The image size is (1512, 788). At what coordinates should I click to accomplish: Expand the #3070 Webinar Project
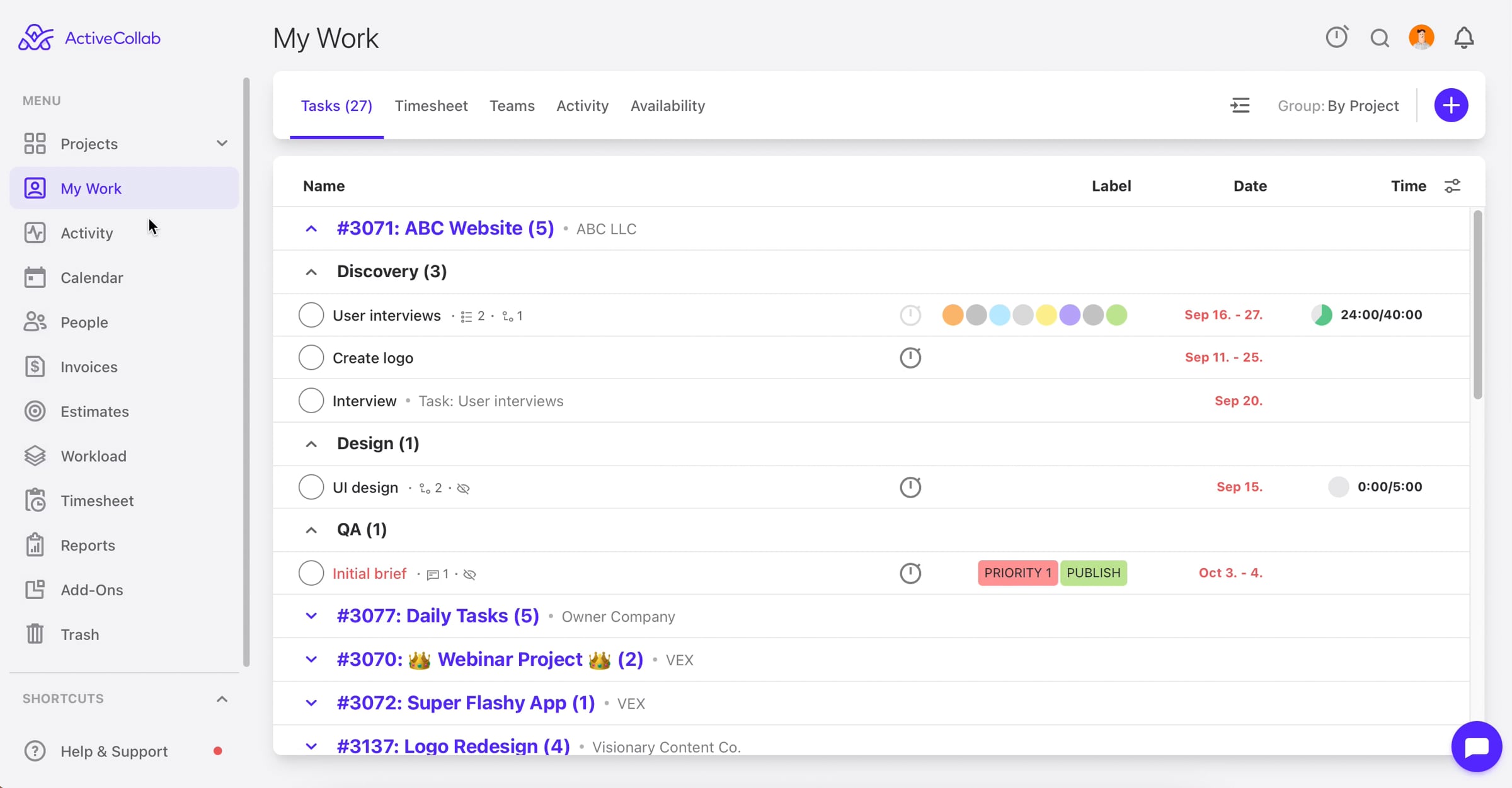[311, 660]
